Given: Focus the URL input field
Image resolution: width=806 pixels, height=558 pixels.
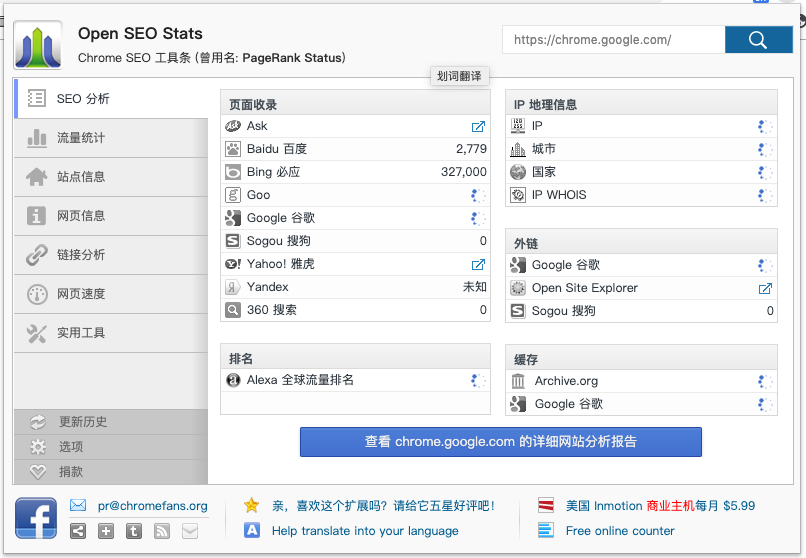Looking at the screenshot, I should pyautogui.click(x=614, y=40).
